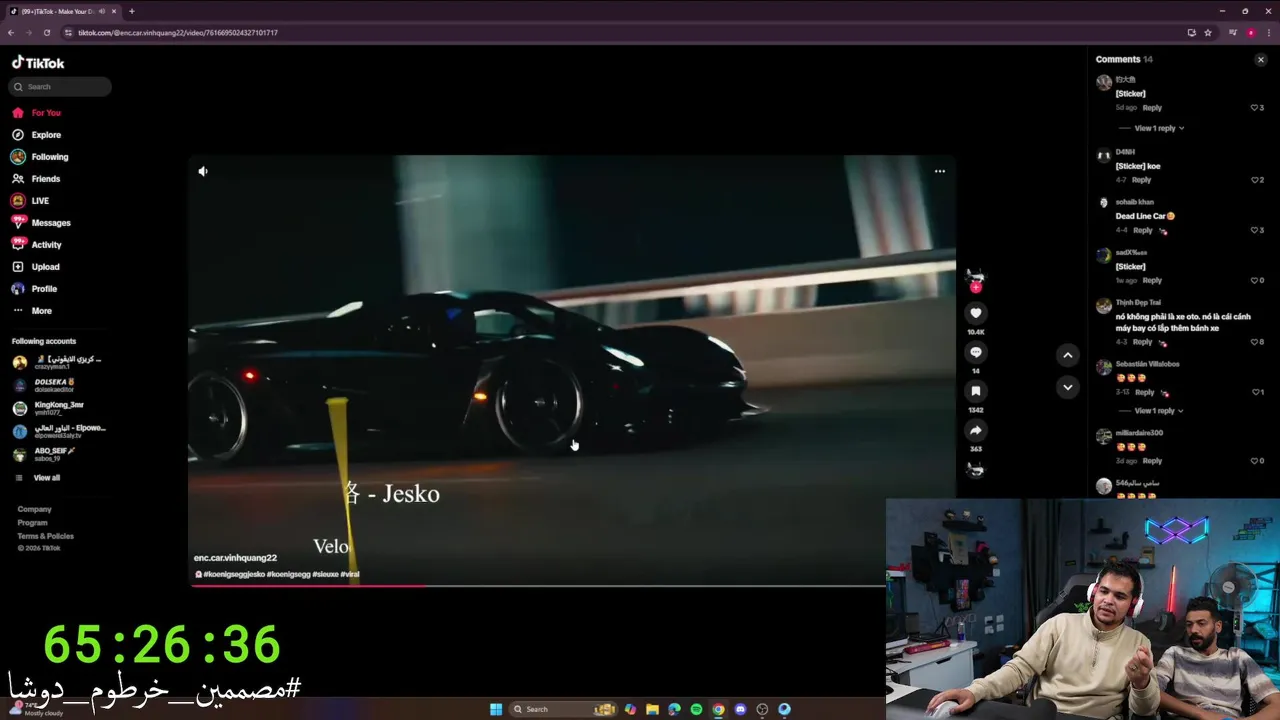Click the comments bubble icon
1280x720 pixels.
pyautogui.click(x=976, y=352)
